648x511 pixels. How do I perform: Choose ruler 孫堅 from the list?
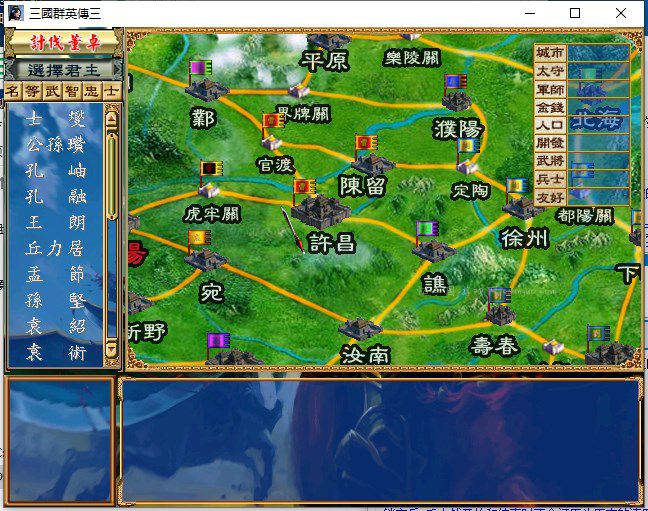(55, 301)
